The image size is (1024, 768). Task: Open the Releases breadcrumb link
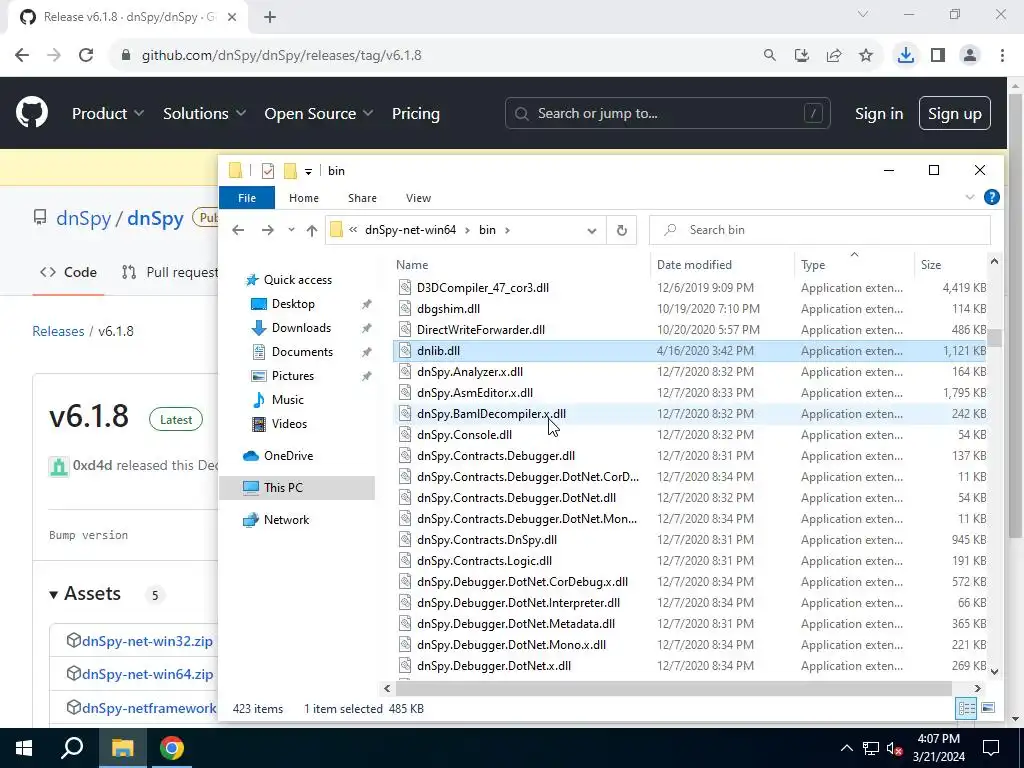[x=58, y=331]
